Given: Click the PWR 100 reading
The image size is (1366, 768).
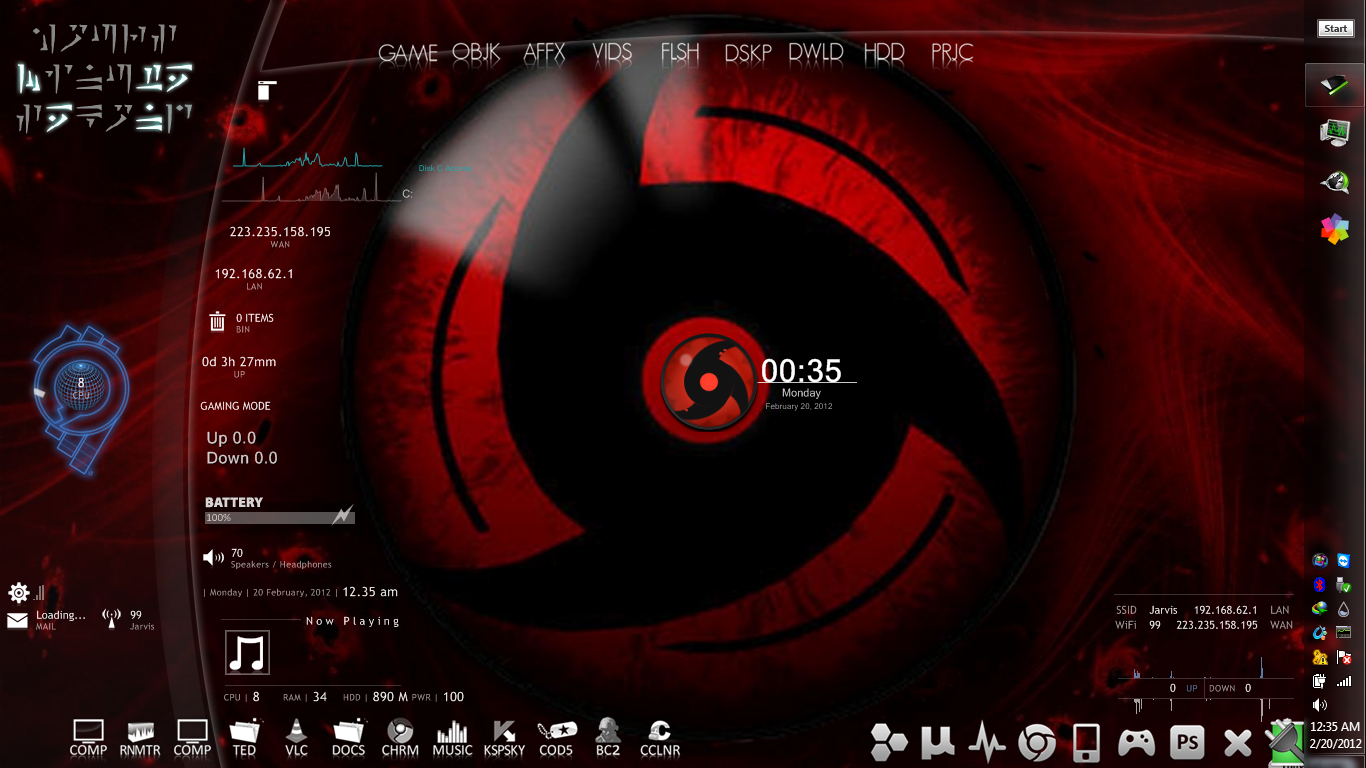Looking at the screenshot, I should click(x=439, y=697).
